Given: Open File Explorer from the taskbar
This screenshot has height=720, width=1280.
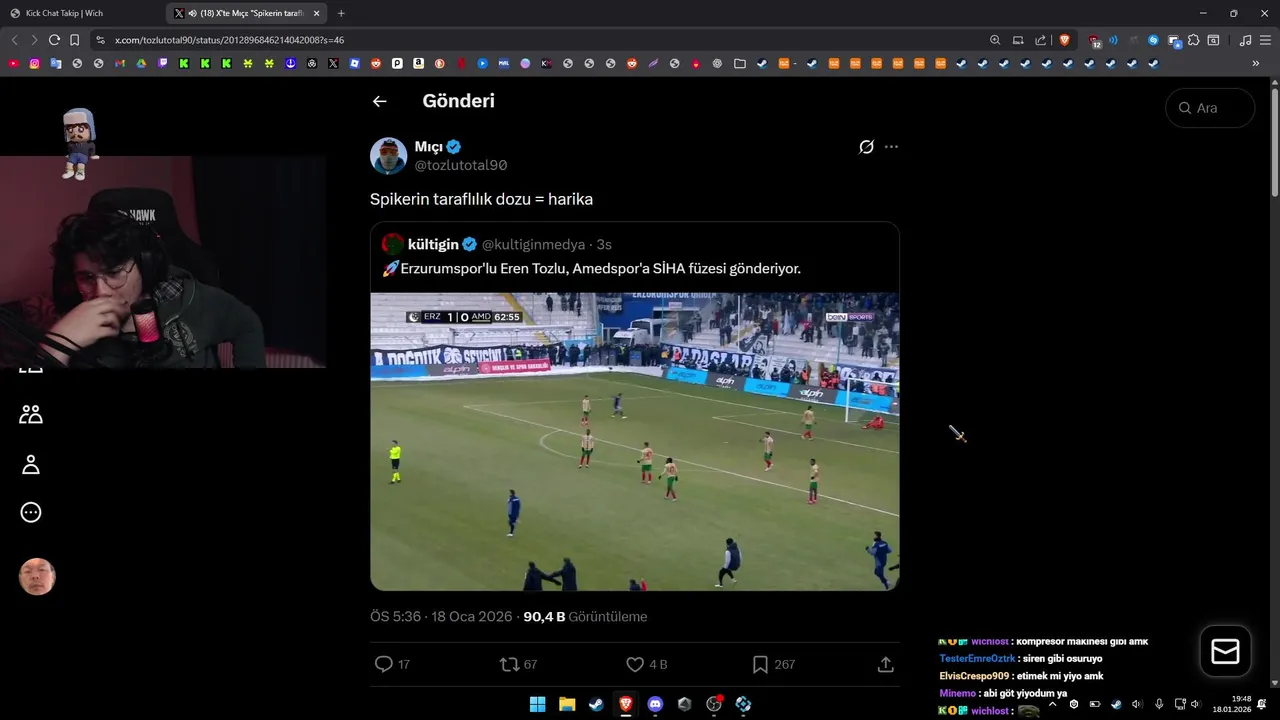Looking at the screenshot, I should (x=567, y=704).
